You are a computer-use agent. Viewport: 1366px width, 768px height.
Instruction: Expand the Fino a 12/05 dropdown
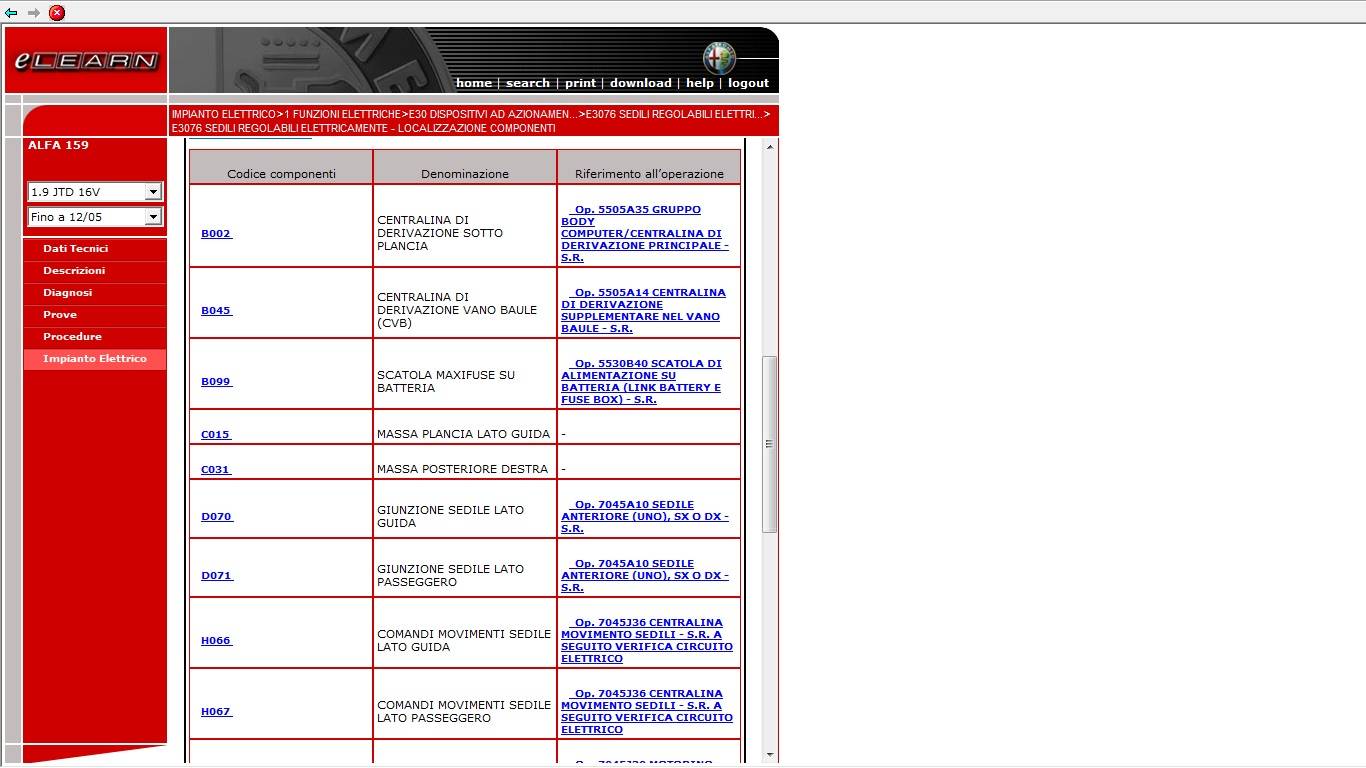tap(95, 216)
